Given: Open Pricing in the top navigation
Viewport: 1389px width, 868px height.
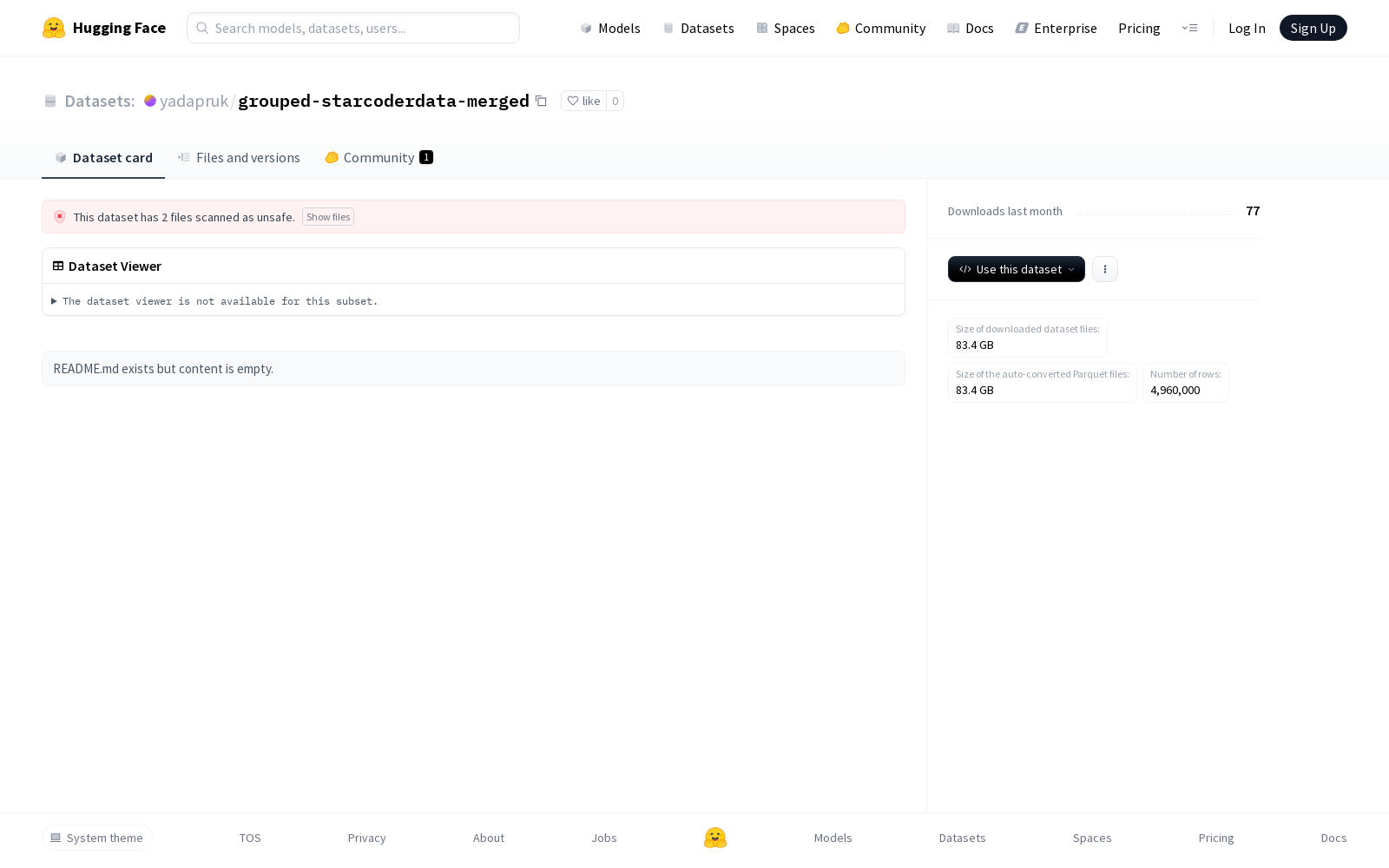Looking at the screenshot, I should coord(1139,28).
